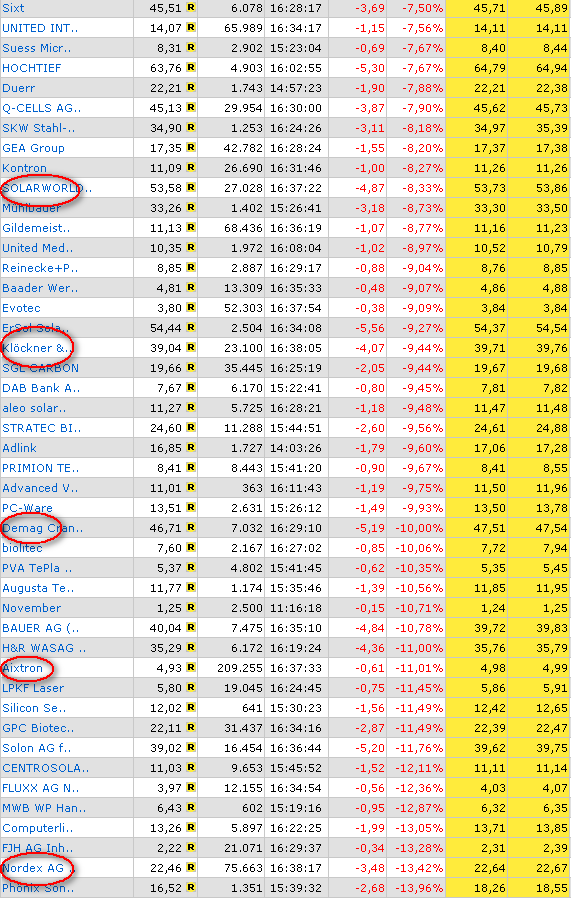The width and height of the screenshot is (571, 902).
Task: Open the GEA Group stock link
Action: 33,148
